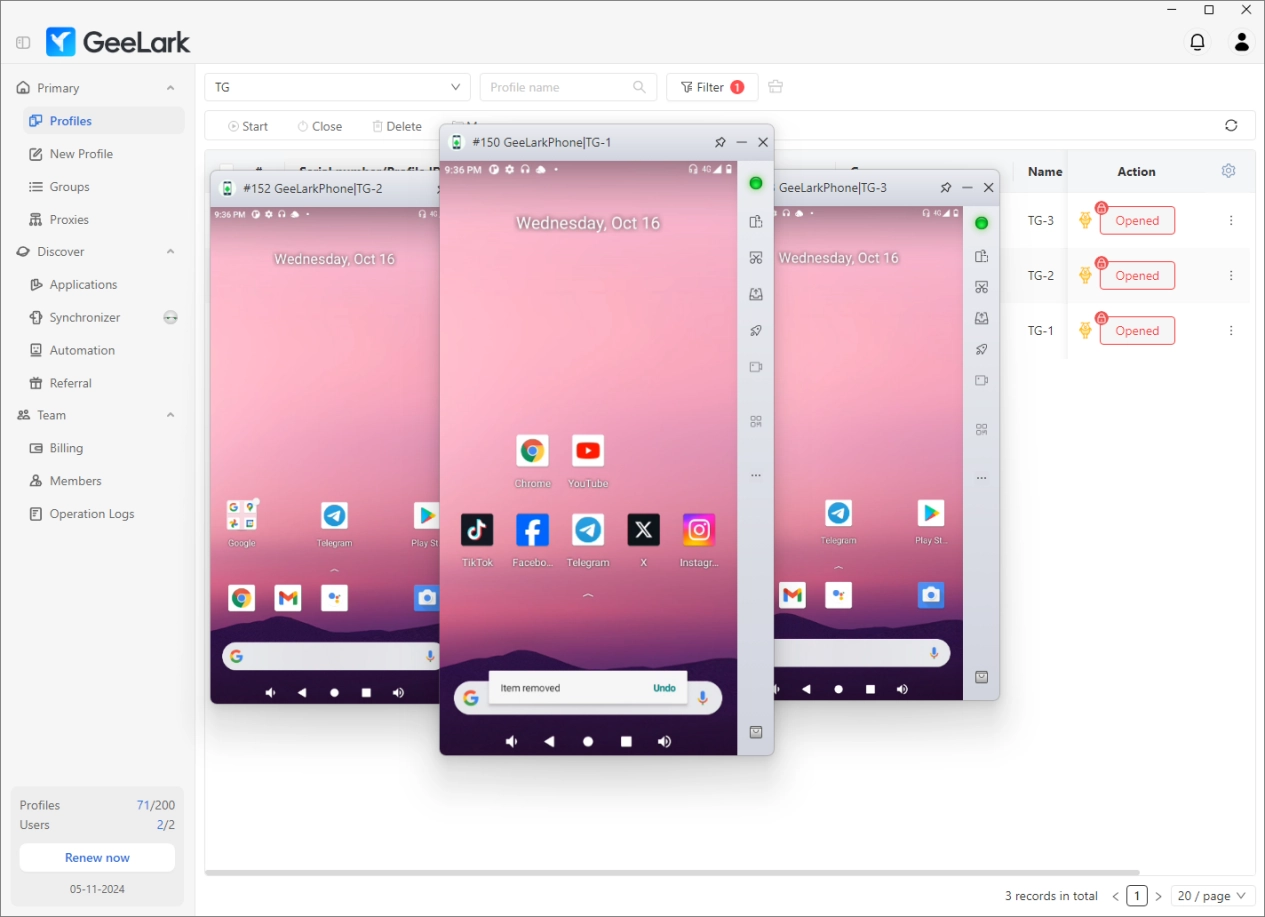
Task: Click the Renew now button
Action: pyautogui.click(x=97, y=858)
